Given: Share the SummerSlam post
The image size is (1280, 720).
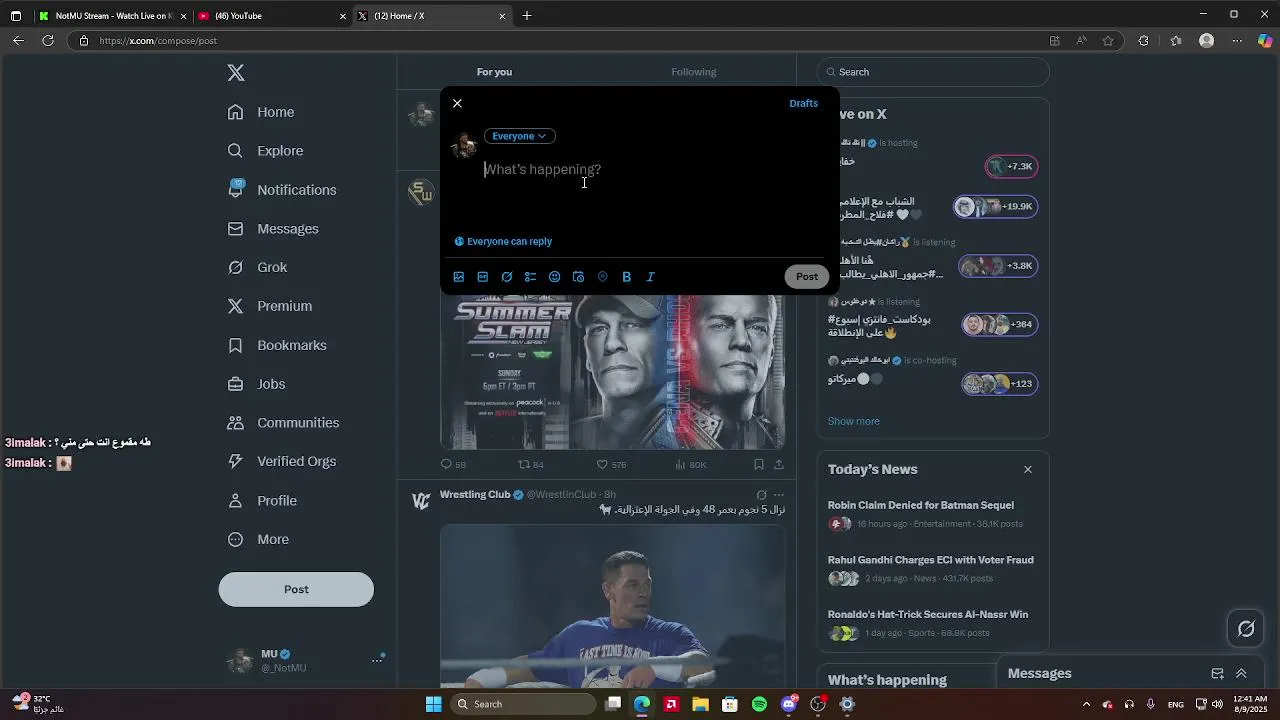Looking at the screenshot, I should click(779, 464).
